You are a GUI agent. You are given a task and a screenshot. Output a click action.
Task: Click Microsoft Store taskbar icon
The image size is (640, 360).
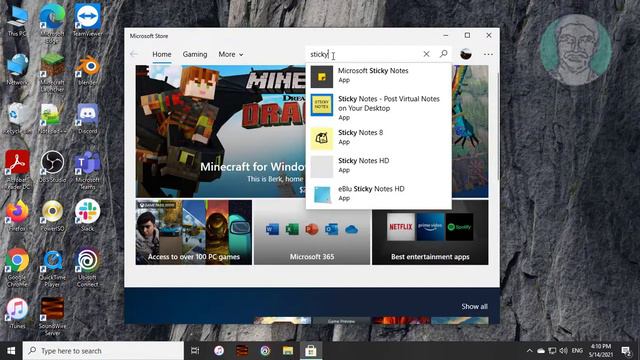(x=311, y=351)
